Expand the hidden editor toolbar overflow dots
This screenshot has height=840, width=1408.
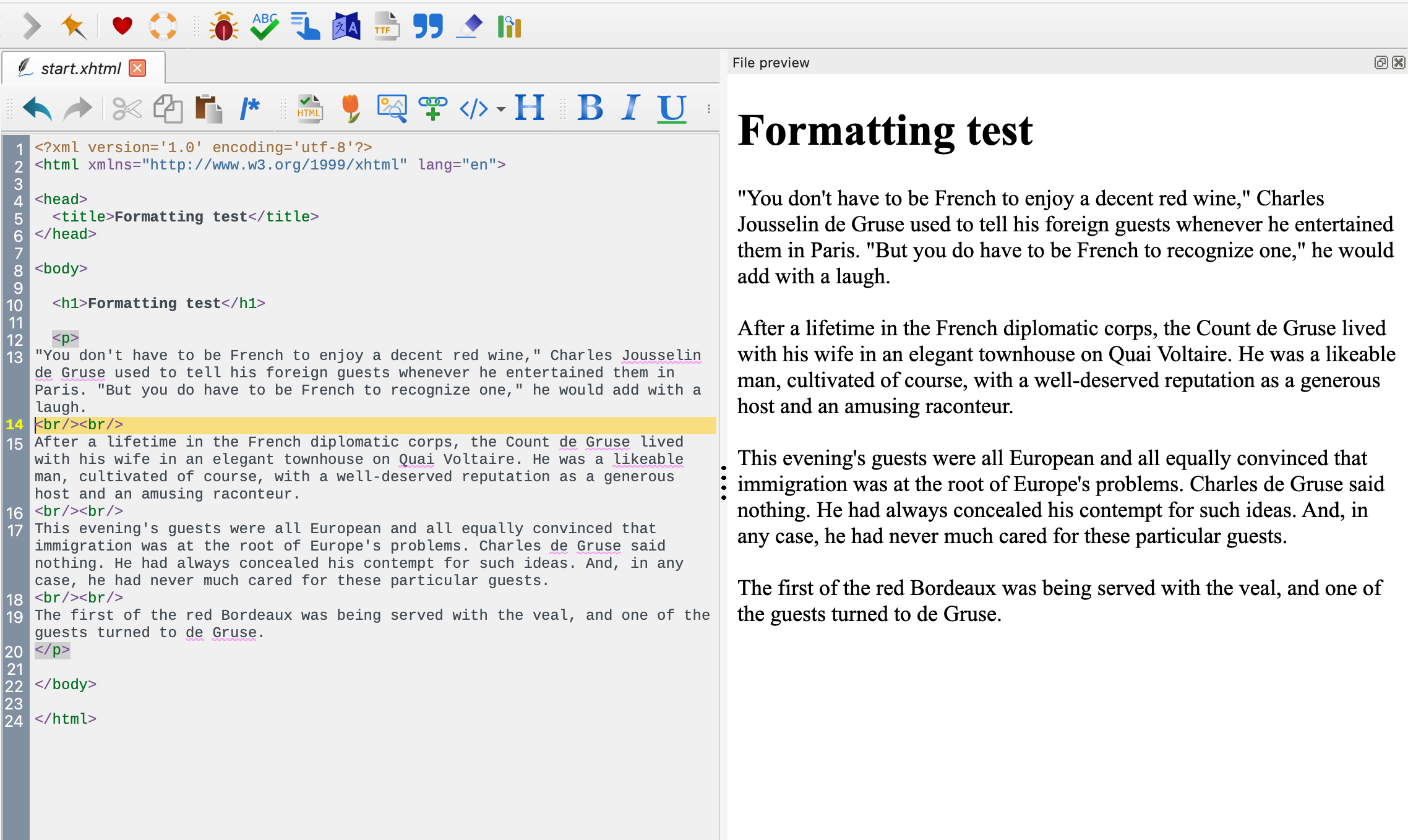point(709,109)
